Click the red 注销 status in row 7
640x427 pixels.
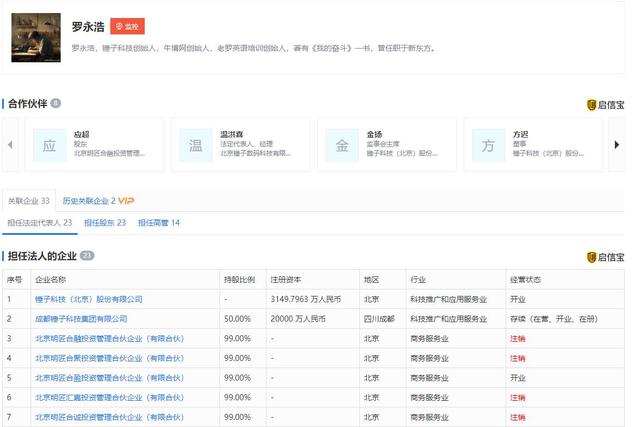pyautogui.click(x=518, y=417)
